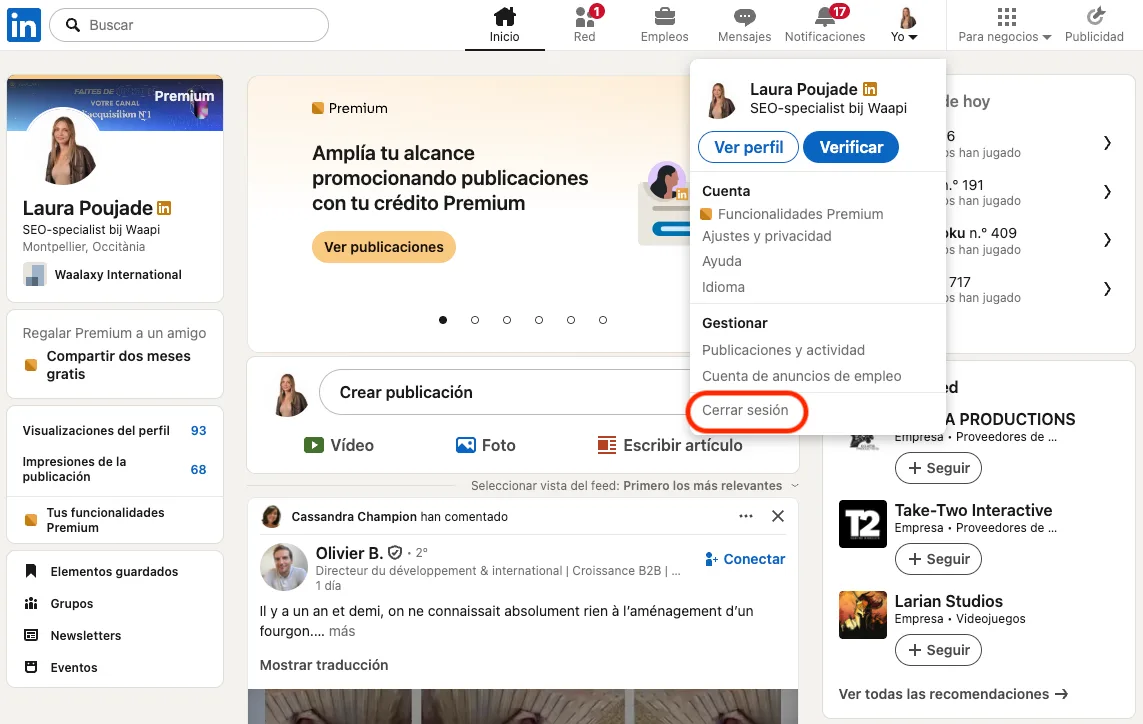The image size is (1143, 724).
Task: Open Ver todas las recomendaciones link
Action: click(953, 694)
